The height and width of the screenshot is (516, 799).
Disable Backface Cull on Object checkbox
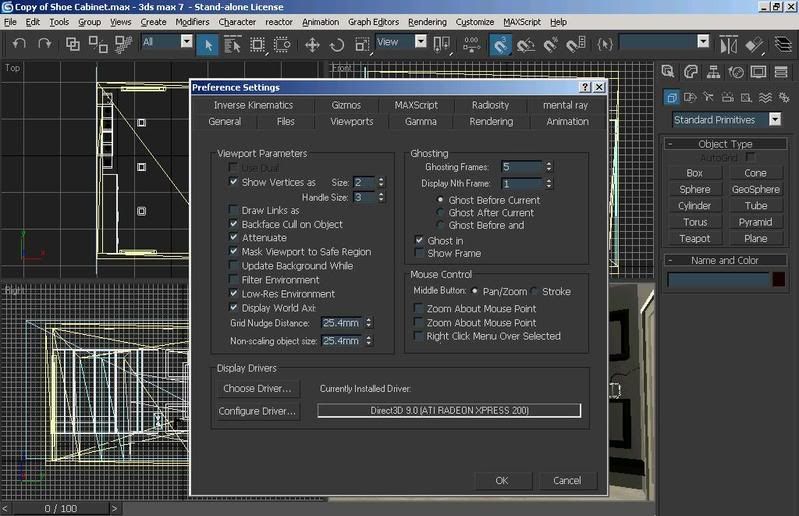234,224
